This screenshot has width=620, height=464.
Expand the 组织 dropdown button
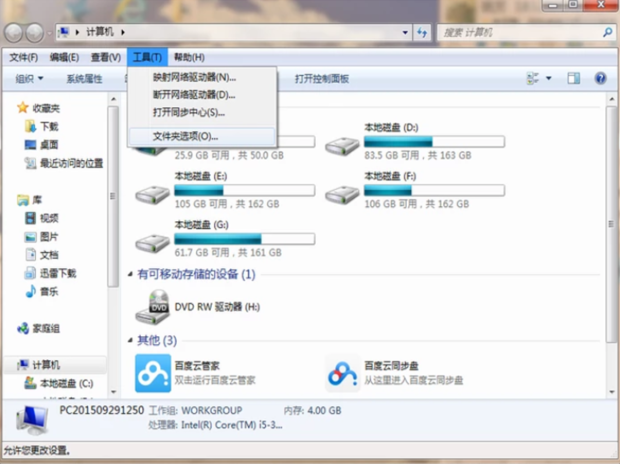pos(29,78)
